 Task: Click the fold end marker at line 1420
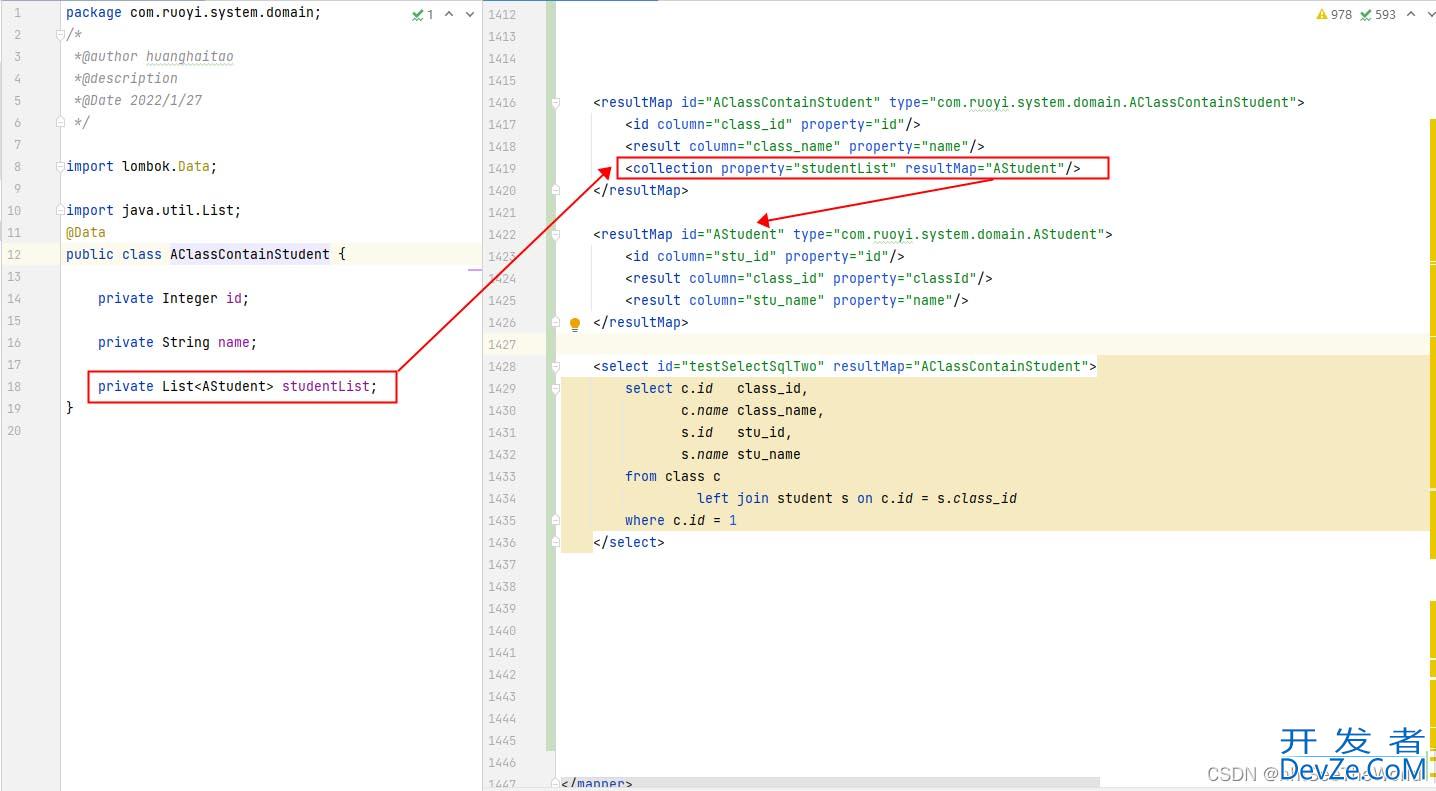click(x=555, y=190)
